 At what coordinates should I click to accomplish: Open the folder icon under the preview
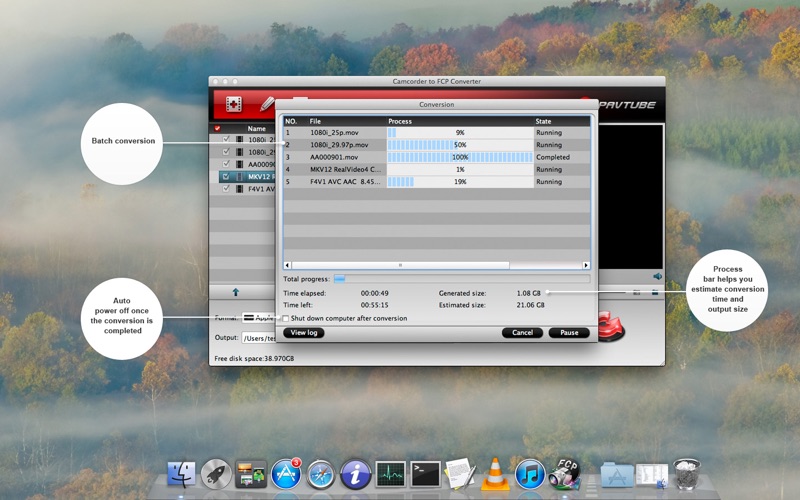pyautogui.click(x=655, y=292)
